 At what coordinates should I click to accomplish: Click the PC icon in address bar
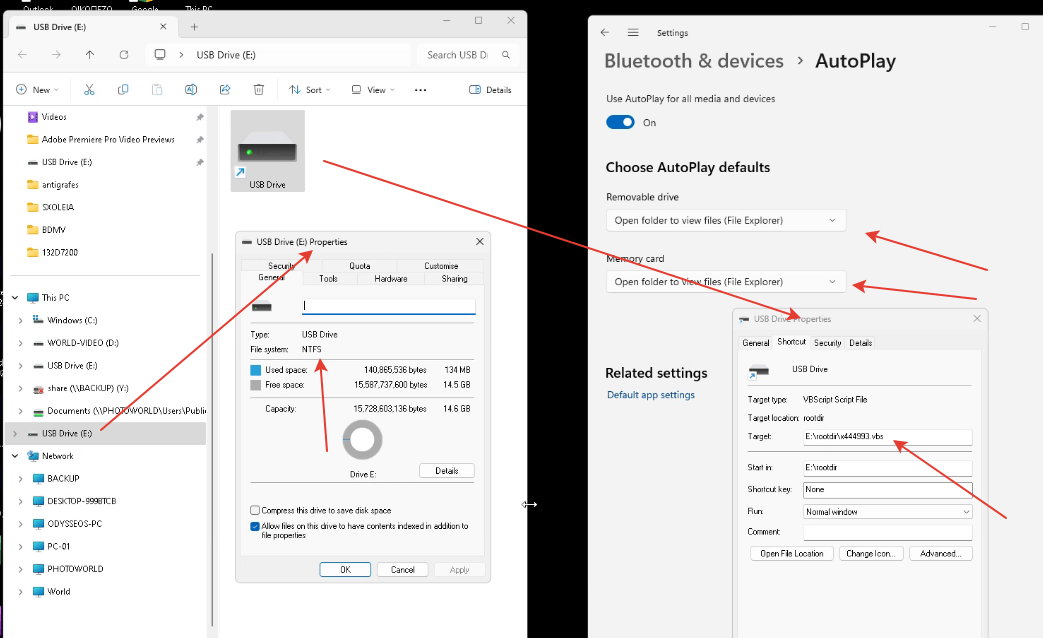(x=160, y=55)
